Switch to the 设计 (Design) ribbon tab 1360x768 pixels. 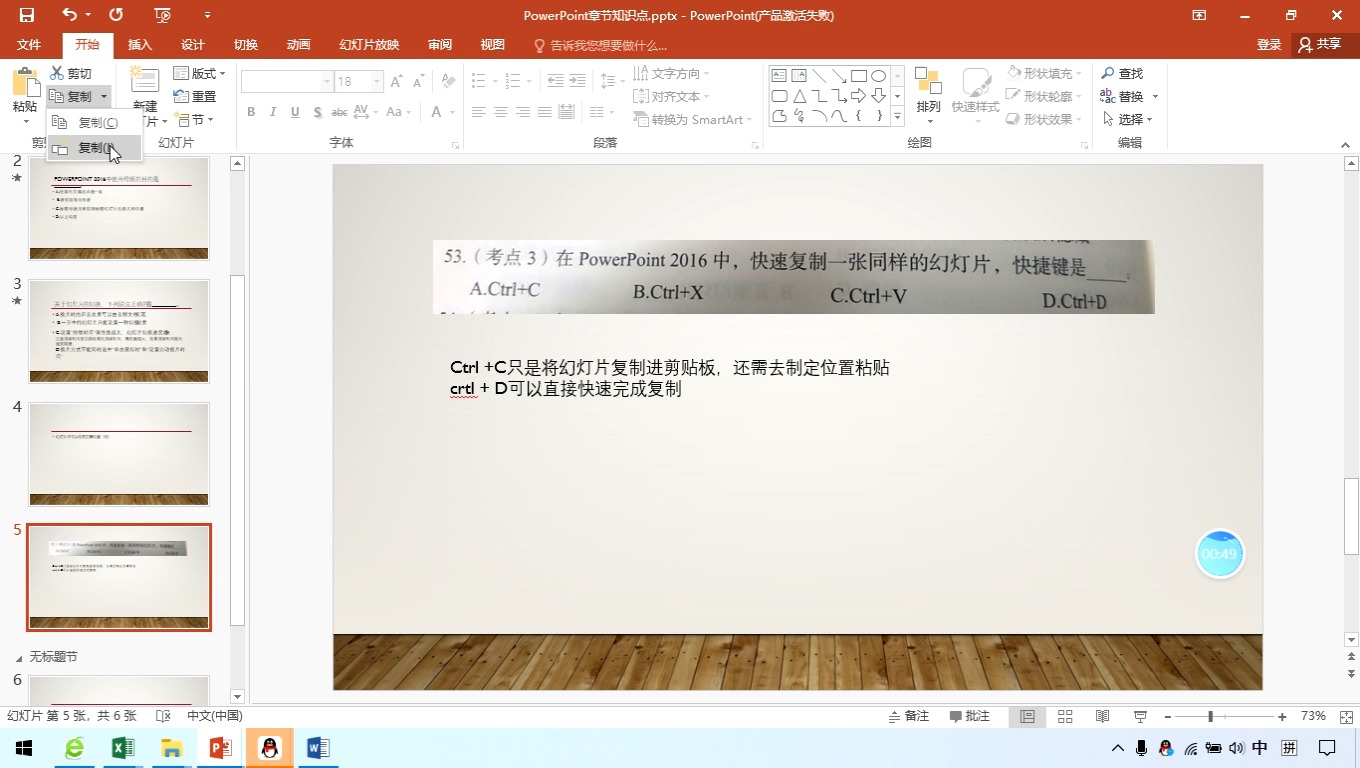click(191, 44)
